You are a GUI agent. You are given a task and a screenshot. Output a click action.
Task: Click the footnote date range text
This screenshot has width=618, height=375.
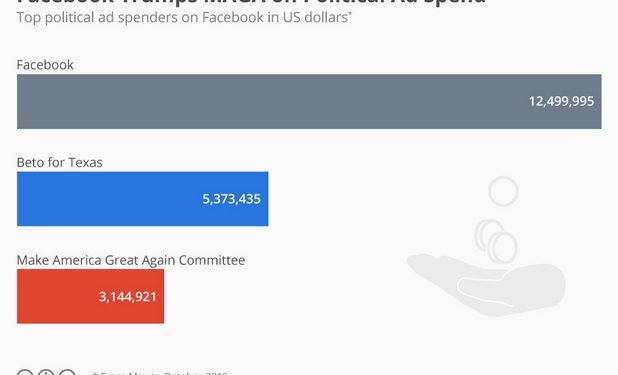click(160, 373)
